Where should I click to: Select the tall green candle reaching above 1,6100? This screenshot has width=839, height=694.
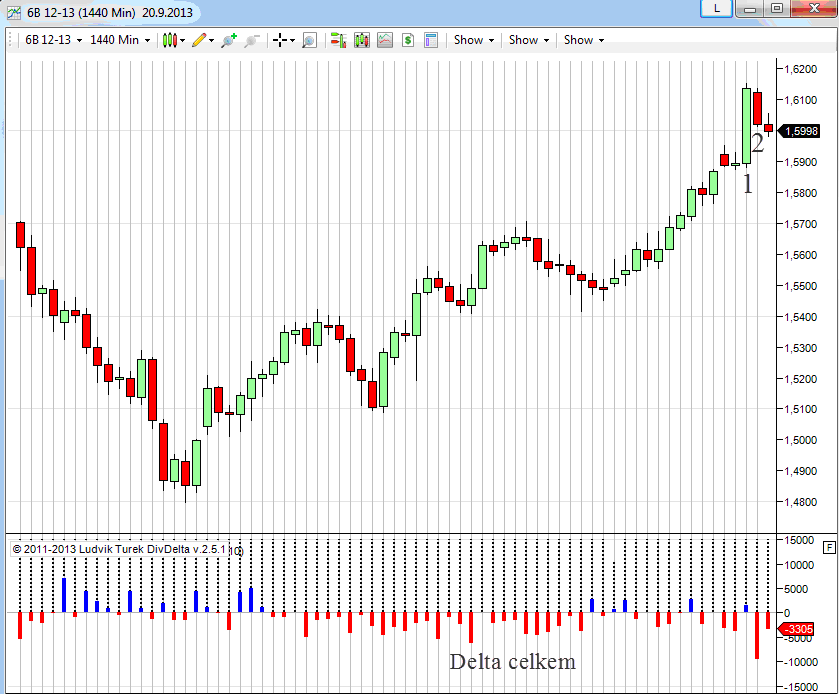pos(746,126)
